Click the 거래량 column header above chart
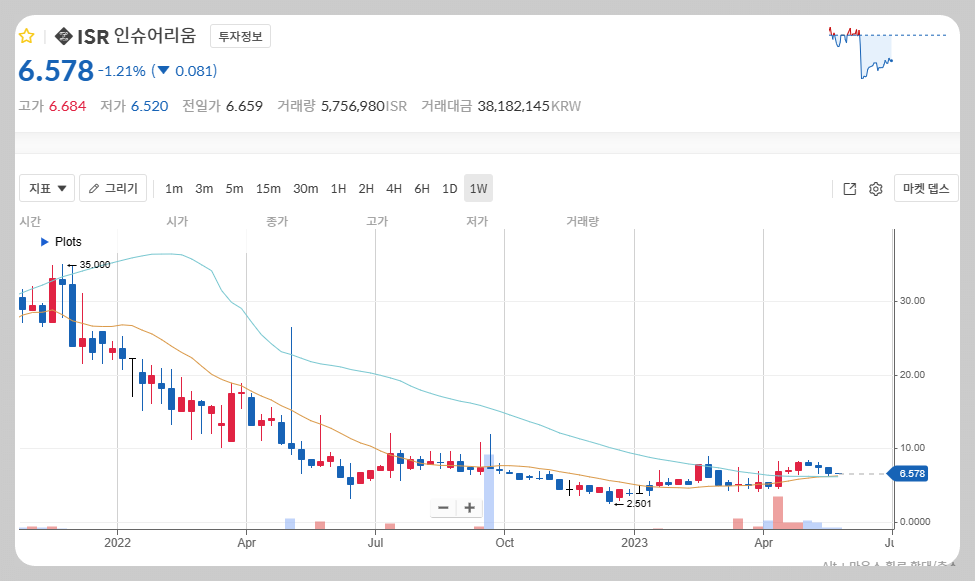The width and height of the screenshot is (975, 581). pyautogui.click(x=583, y=221)
